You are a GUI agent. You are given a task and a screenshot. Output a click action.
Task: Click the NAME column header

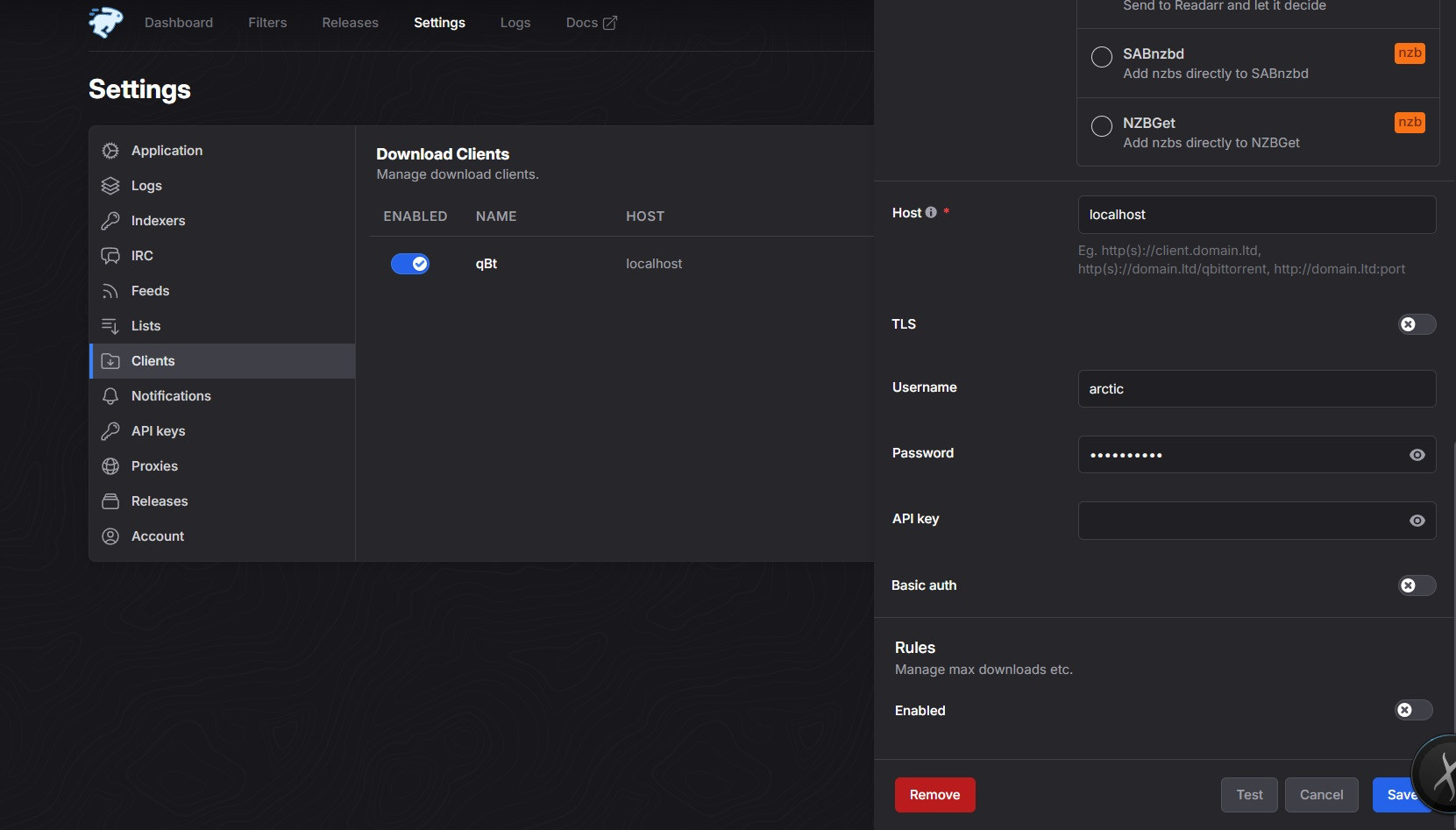pyautogui.click(x=496, y=216)
